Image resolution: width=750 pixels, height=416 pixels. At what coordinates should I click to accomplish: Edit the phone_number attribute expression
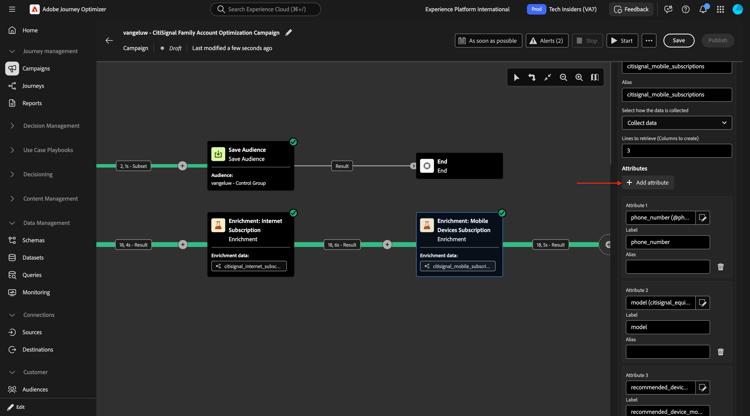[703, 218]
